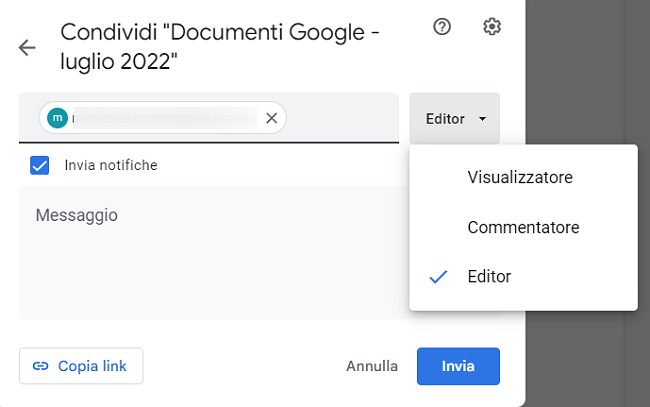Click the Copia link button
Image resolution: width=650 pixels, height=407 pixels.
(x=81, y=366)
